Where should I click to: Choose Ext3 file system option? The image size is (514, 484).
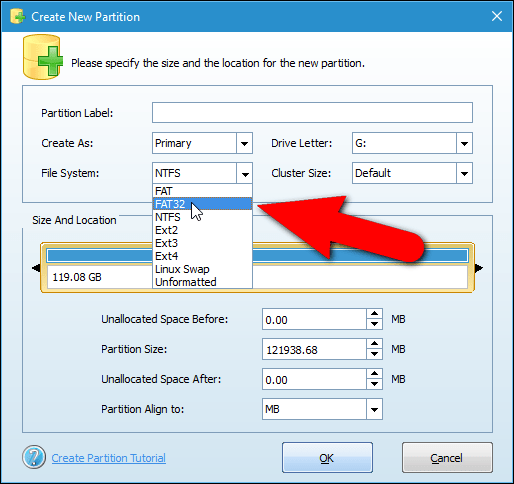coord(202,243)
